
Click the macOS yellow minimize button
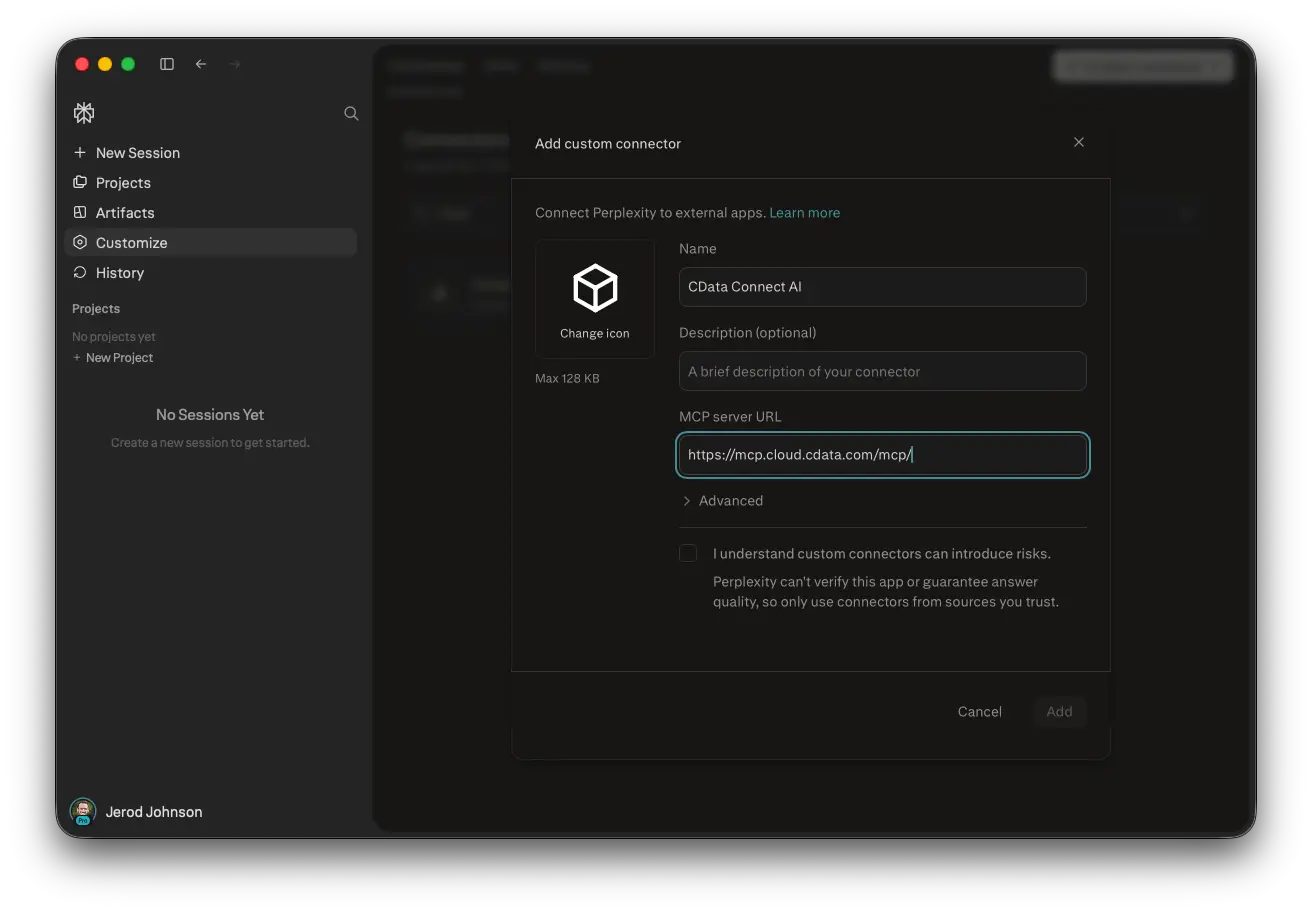[105, 64]
